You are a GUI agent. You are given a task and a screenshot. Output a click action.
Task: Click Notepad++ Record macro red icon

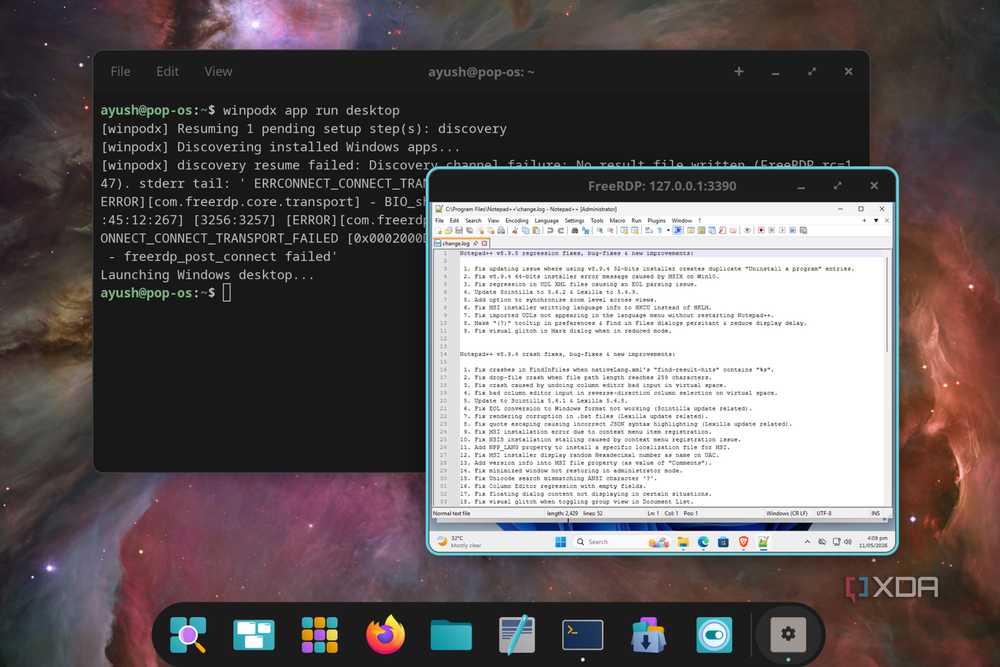tap(761, 230)
